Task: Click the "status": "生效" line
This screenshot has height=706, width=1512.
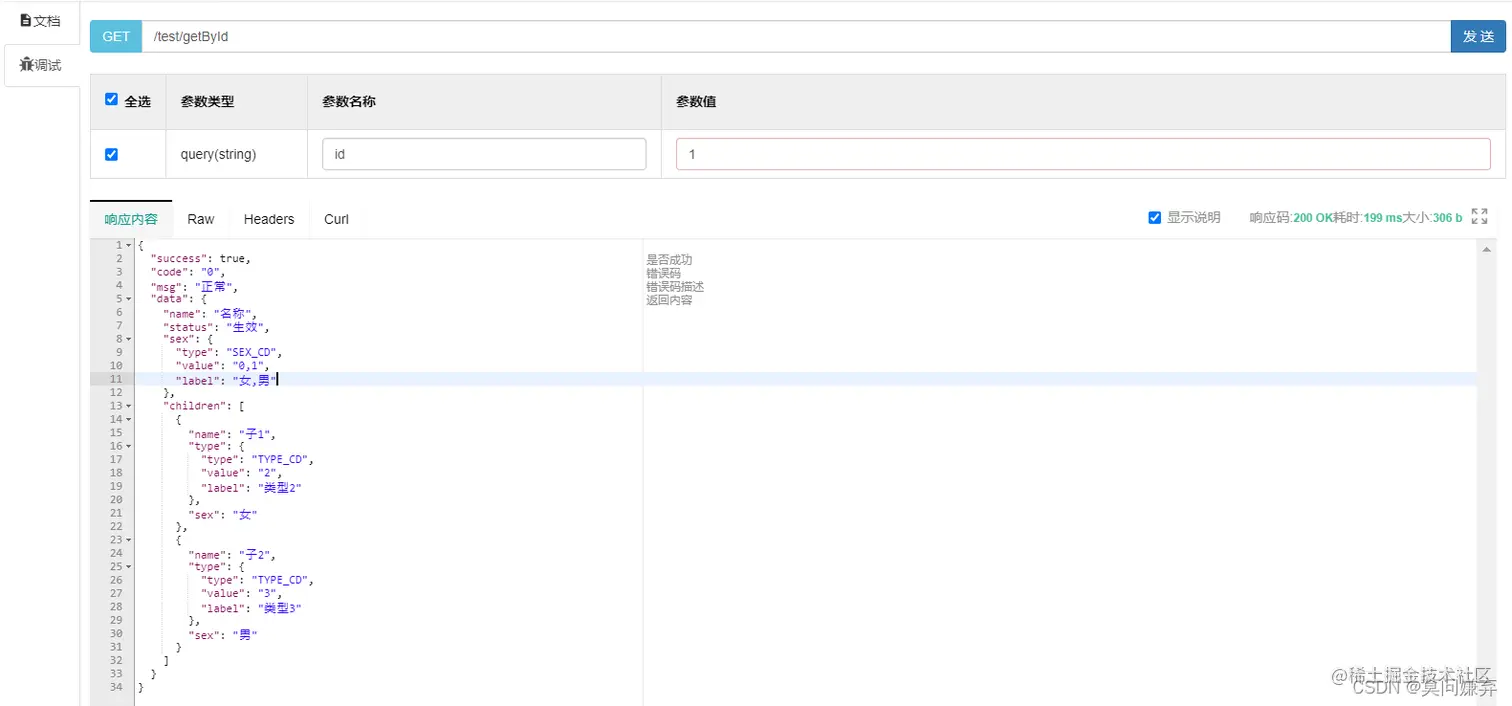Action: (217, 326)
